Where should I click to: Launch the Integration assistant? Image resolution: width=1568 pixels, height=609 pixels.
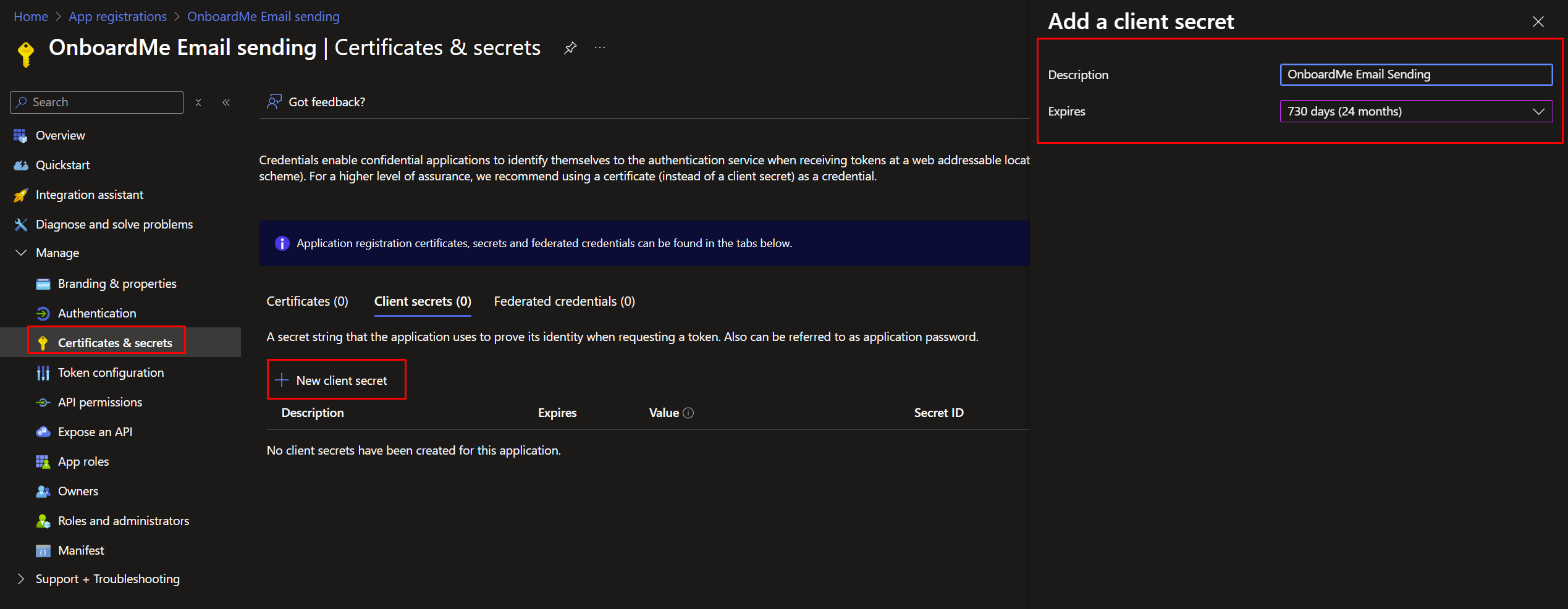(x=89, y=195)
